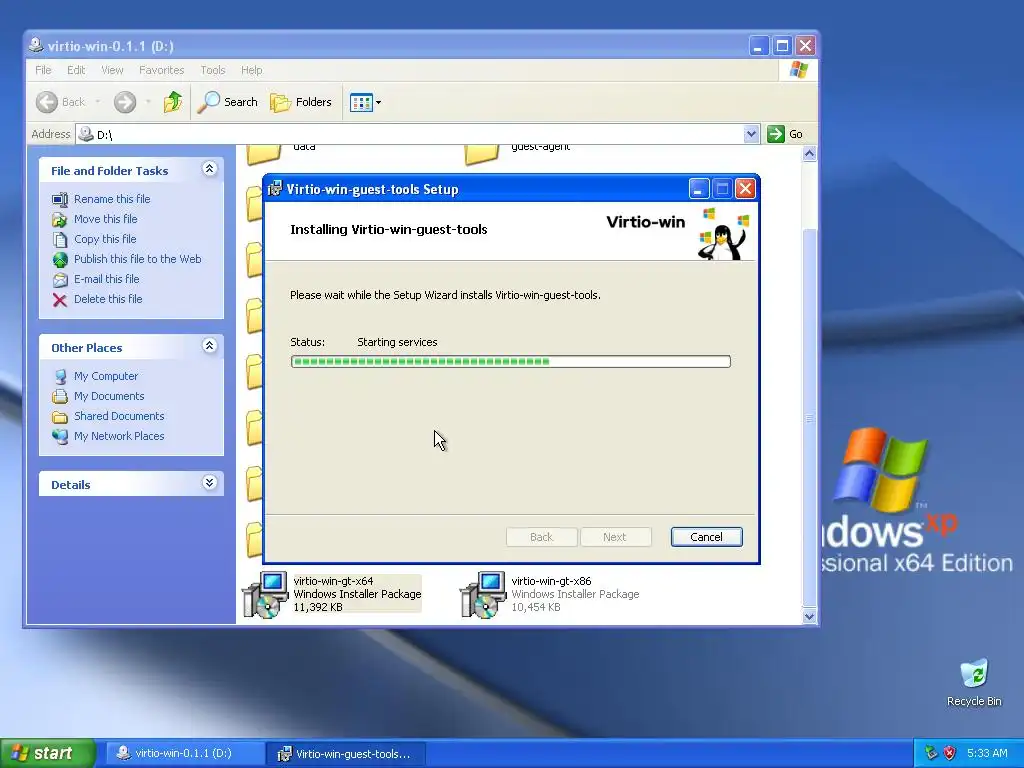Click the Go button next to address bar
Viewport: 1024px width, 768px height.
pyautogui.click(x=785, y=134)
